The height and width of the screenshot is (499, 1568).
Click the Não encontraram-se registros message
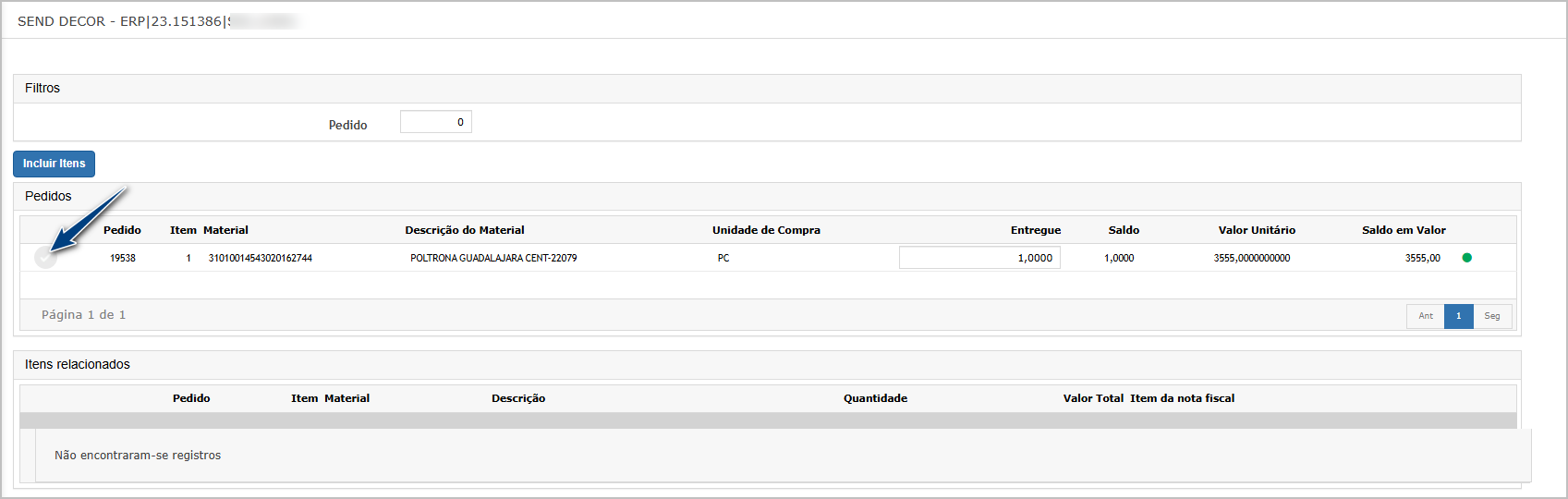coord(138,456)
